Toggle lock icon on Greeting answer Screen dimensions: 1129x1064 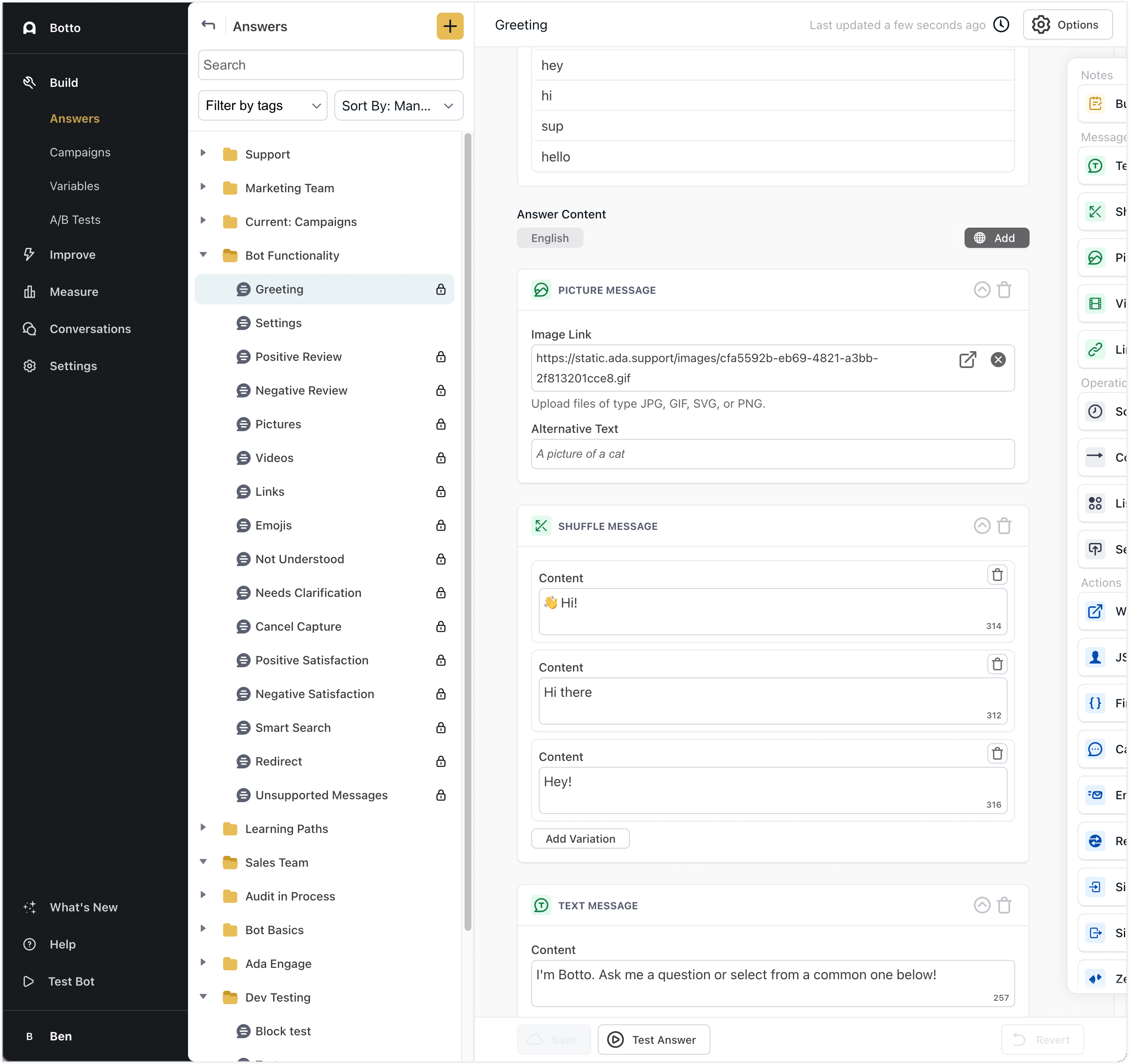[441, 290]
